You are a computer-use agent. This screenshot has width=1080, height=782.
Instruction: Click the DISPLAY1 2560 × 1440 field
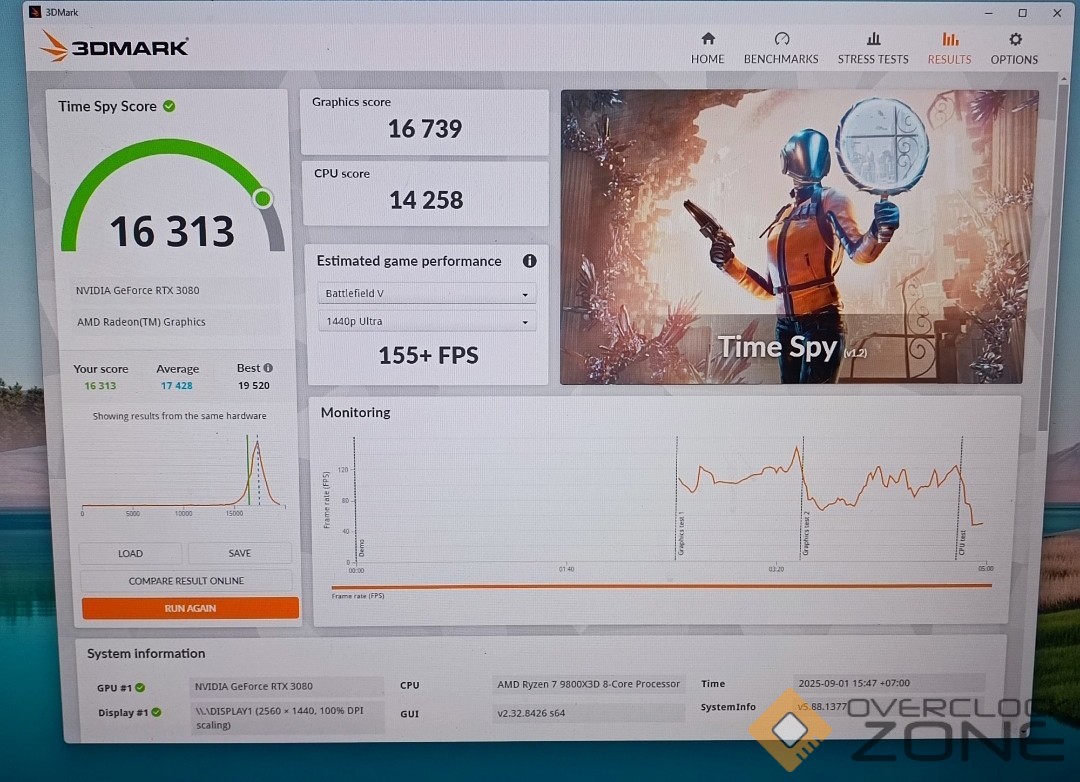pyautogui.click(x=286, y=717)
